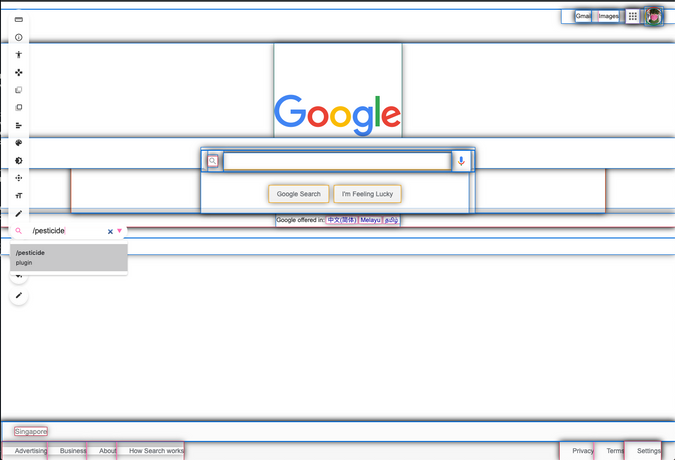The height and width of the screenshot is (460, 675).
Task: Start voice search with microphone
Action: point(461,161)
